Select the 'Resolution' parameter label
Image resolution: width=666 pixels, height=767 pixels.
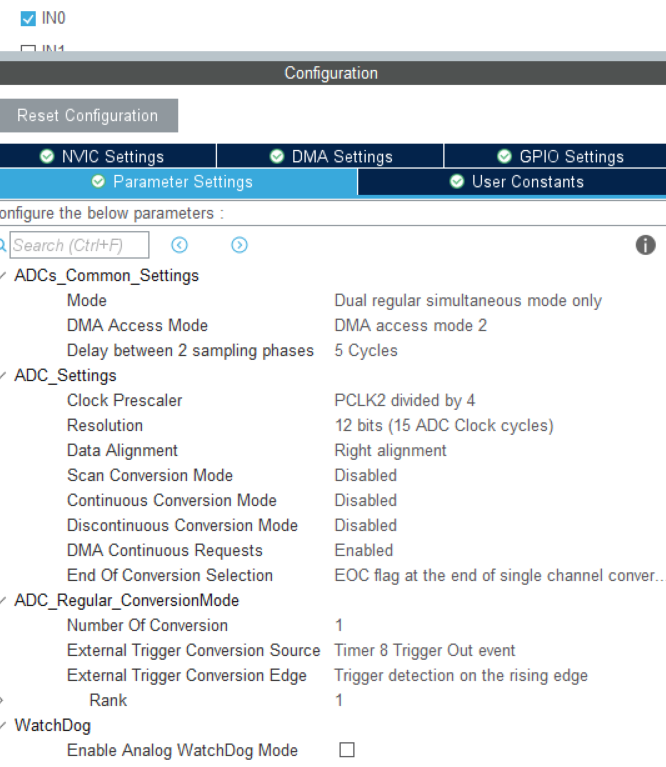105,426
